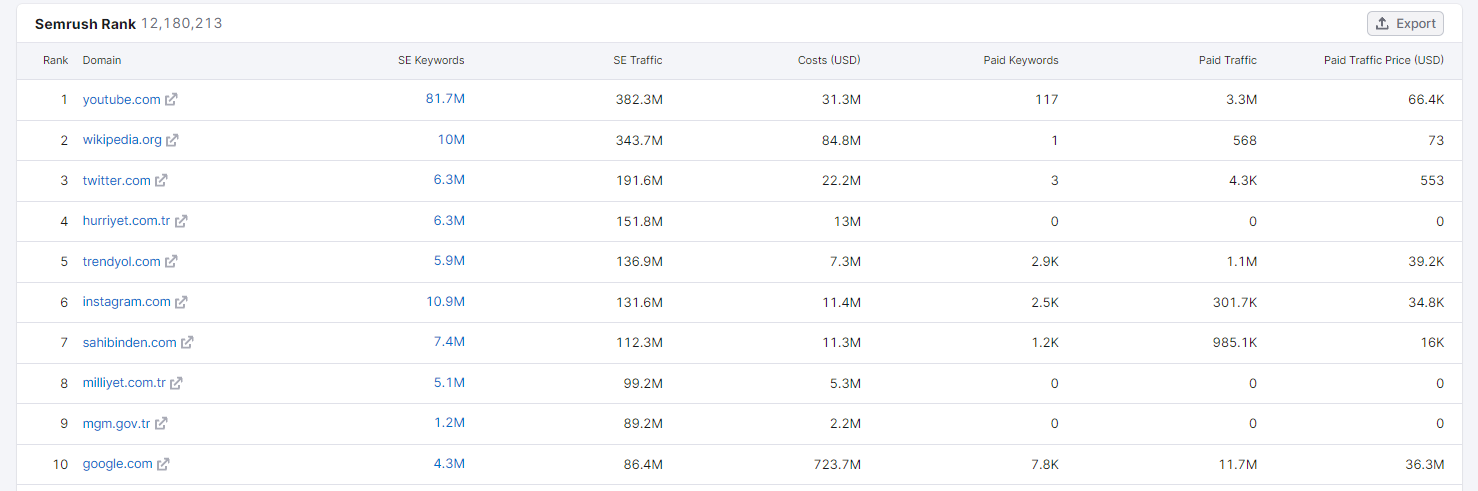The width and height of the screenshot is (1478, 491).
Task: Open the mgm.gov.tr domain link
Action: [116, 424]
